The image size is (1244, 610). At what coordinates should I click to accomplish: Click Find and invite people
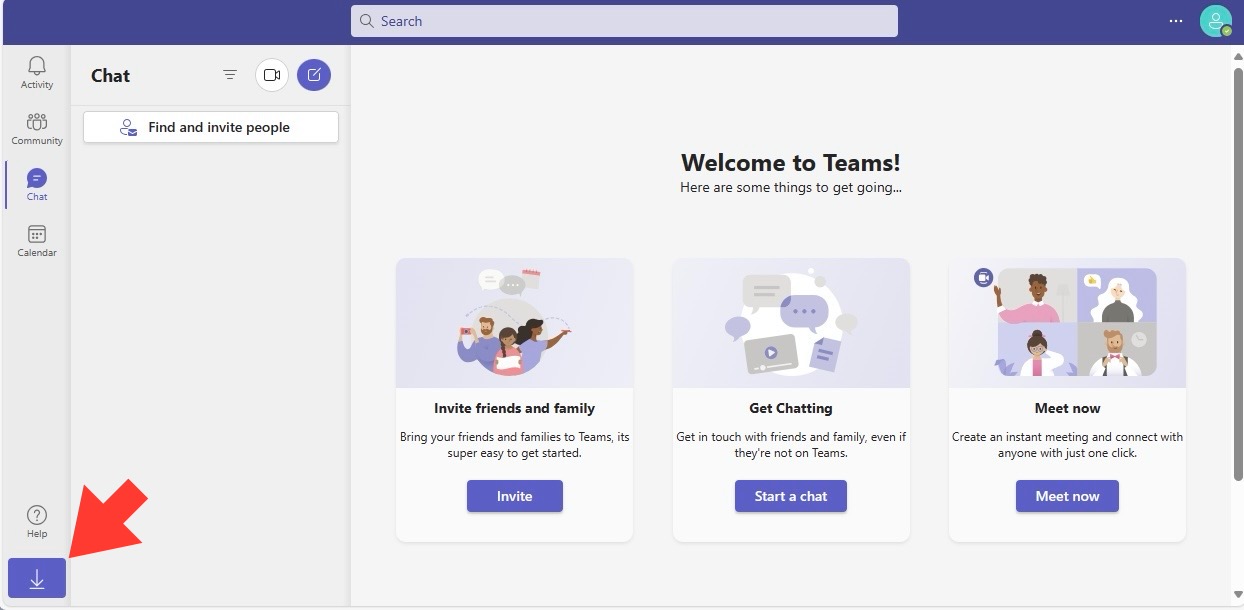click(x=211, y=127)
